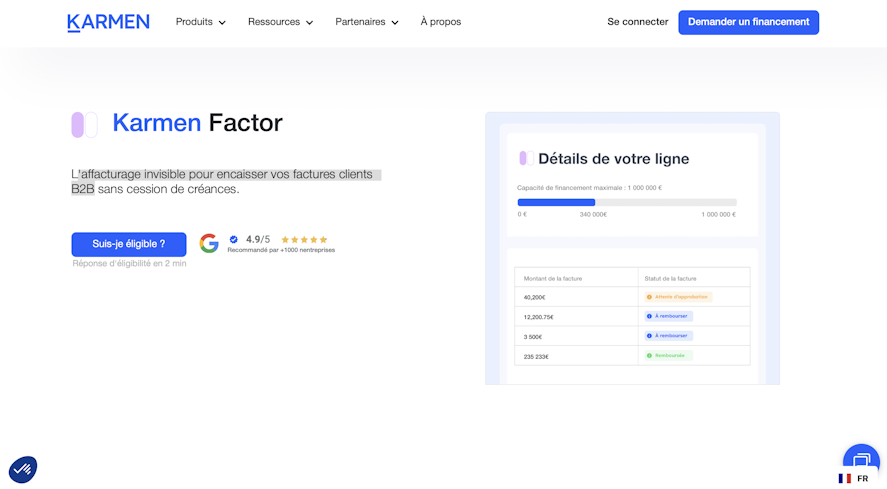Click Se connecter link
The width and height of the screenshot is (887, 489).
[638, 22]
